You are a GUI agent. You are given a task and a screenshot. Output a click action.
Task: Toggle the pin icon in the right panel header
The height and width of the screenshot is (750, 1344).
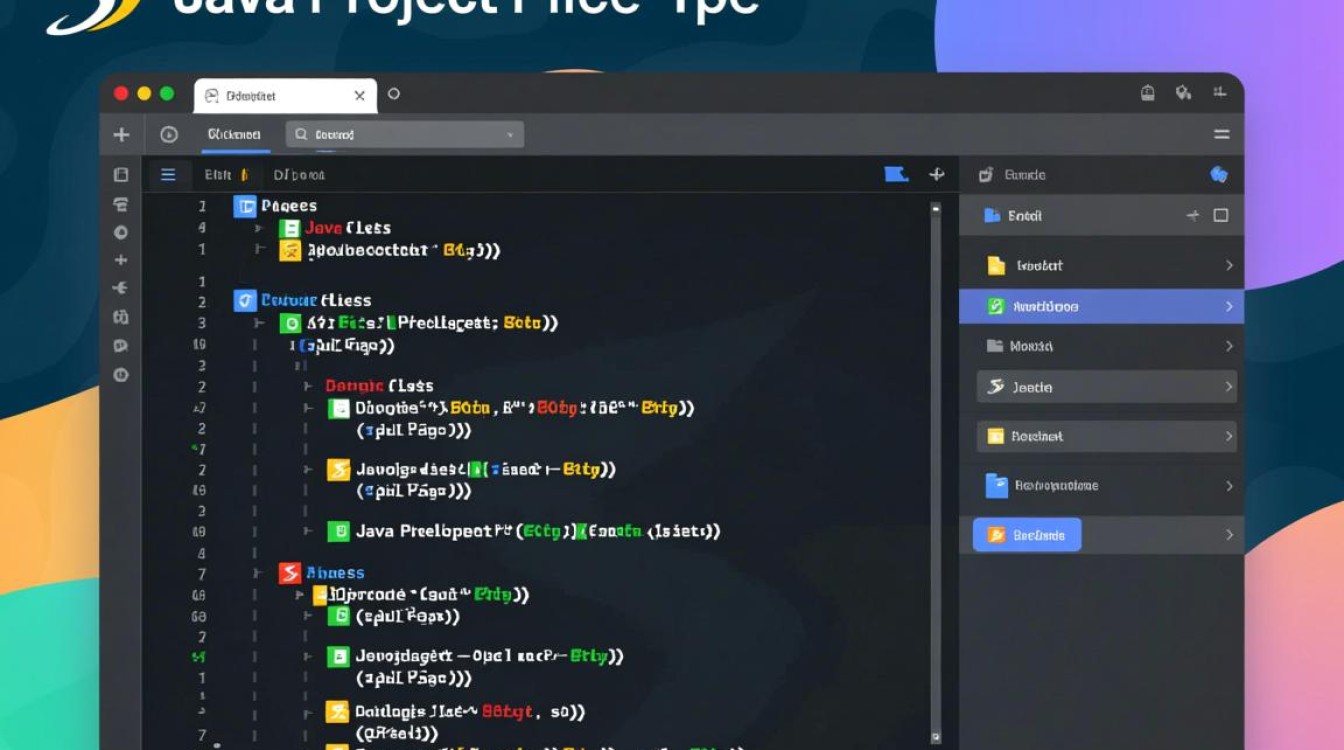(1190, 215)
